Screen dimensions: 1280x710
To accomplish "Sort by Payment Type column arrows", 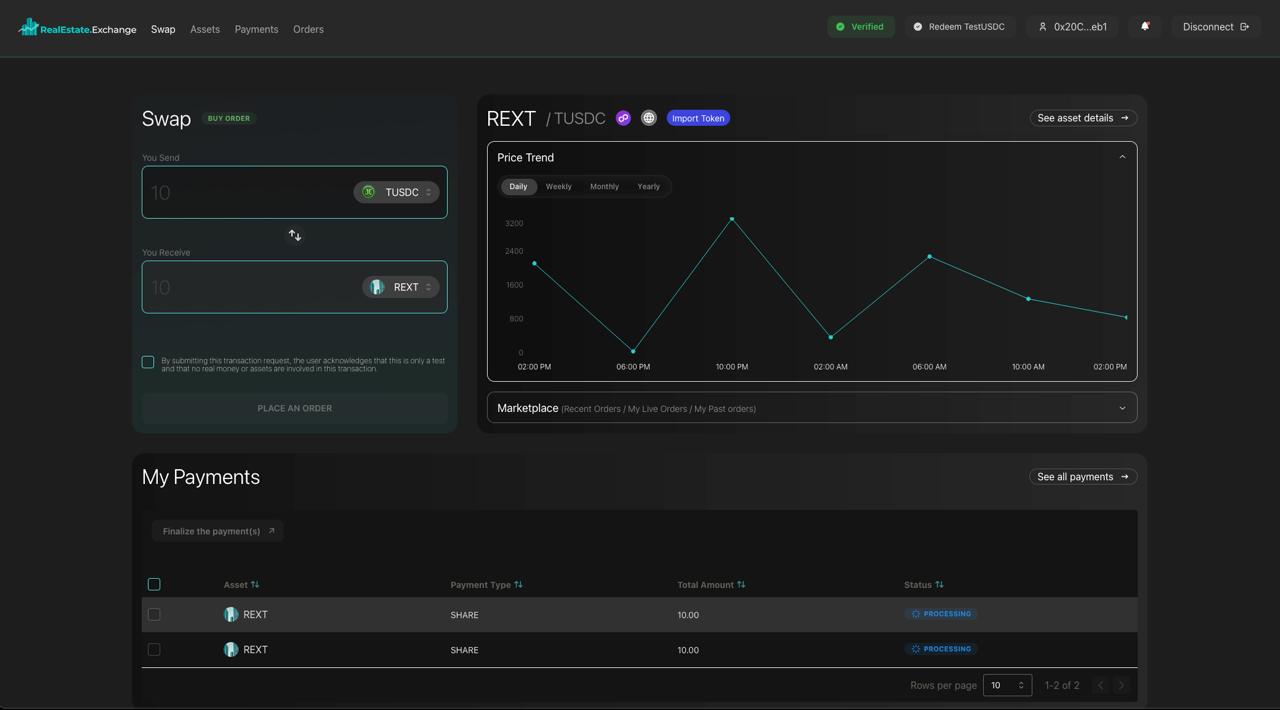I will [x=518, y=585].
